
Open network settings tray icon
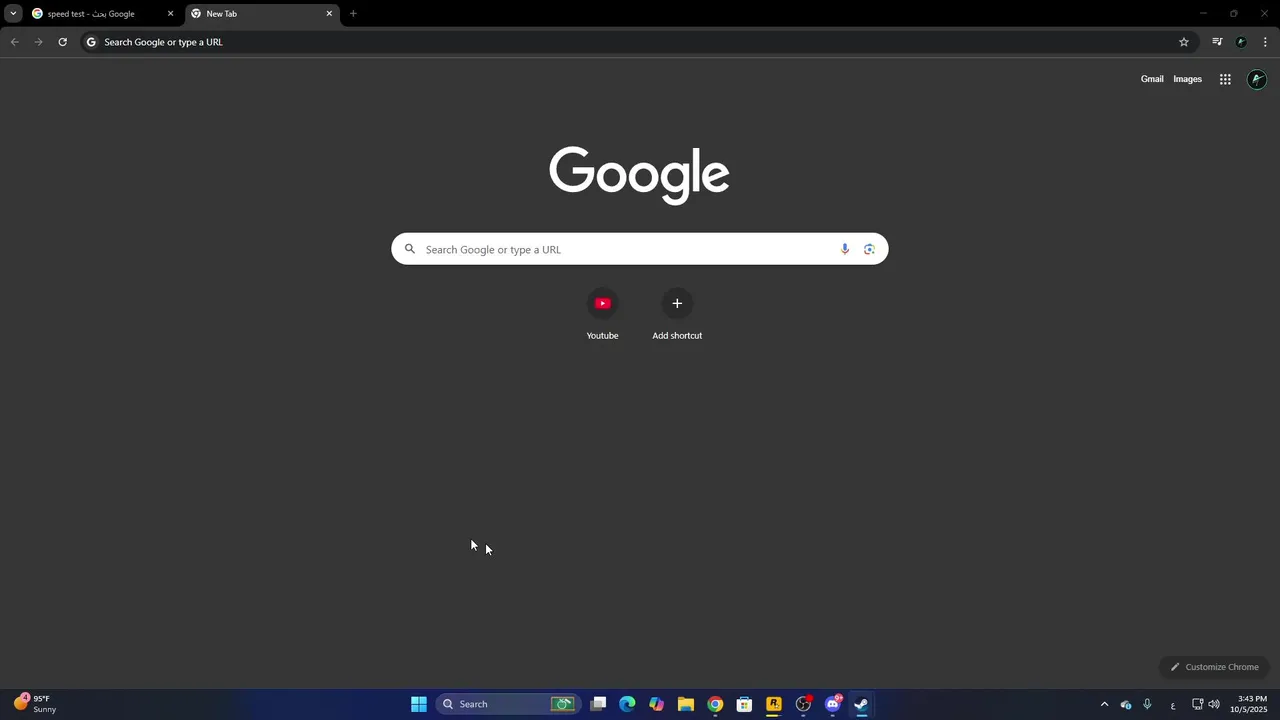[x=1197, y=704]
